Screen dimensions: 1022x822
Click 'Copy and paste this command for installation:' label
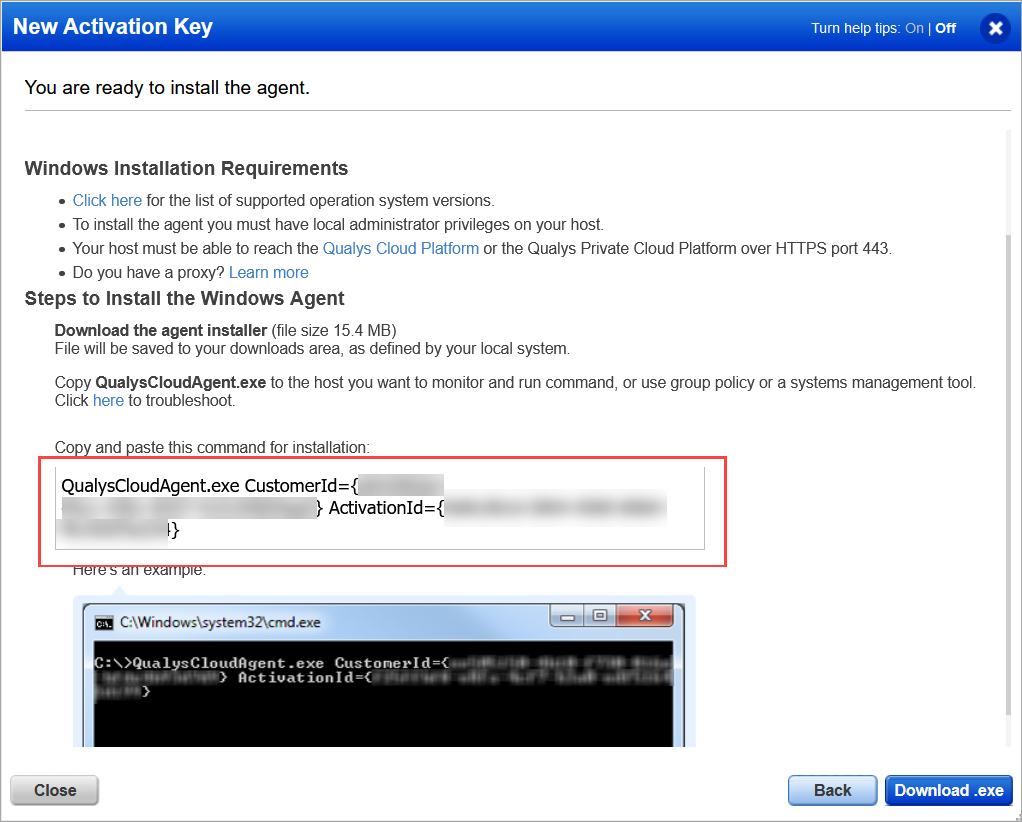(x=212, y=447)
